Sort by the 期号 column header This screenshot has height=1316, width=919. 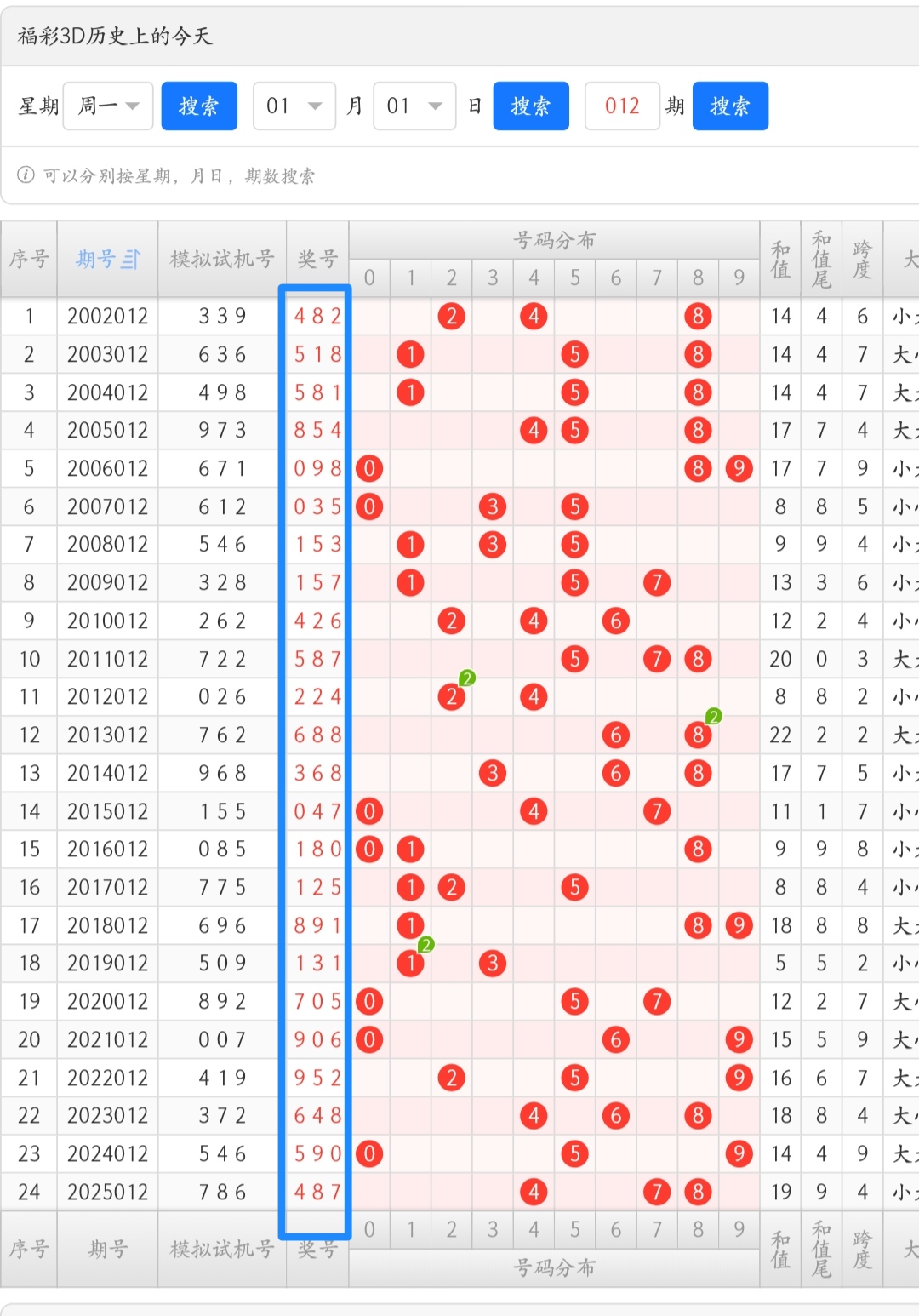click(x=107, y=259)
